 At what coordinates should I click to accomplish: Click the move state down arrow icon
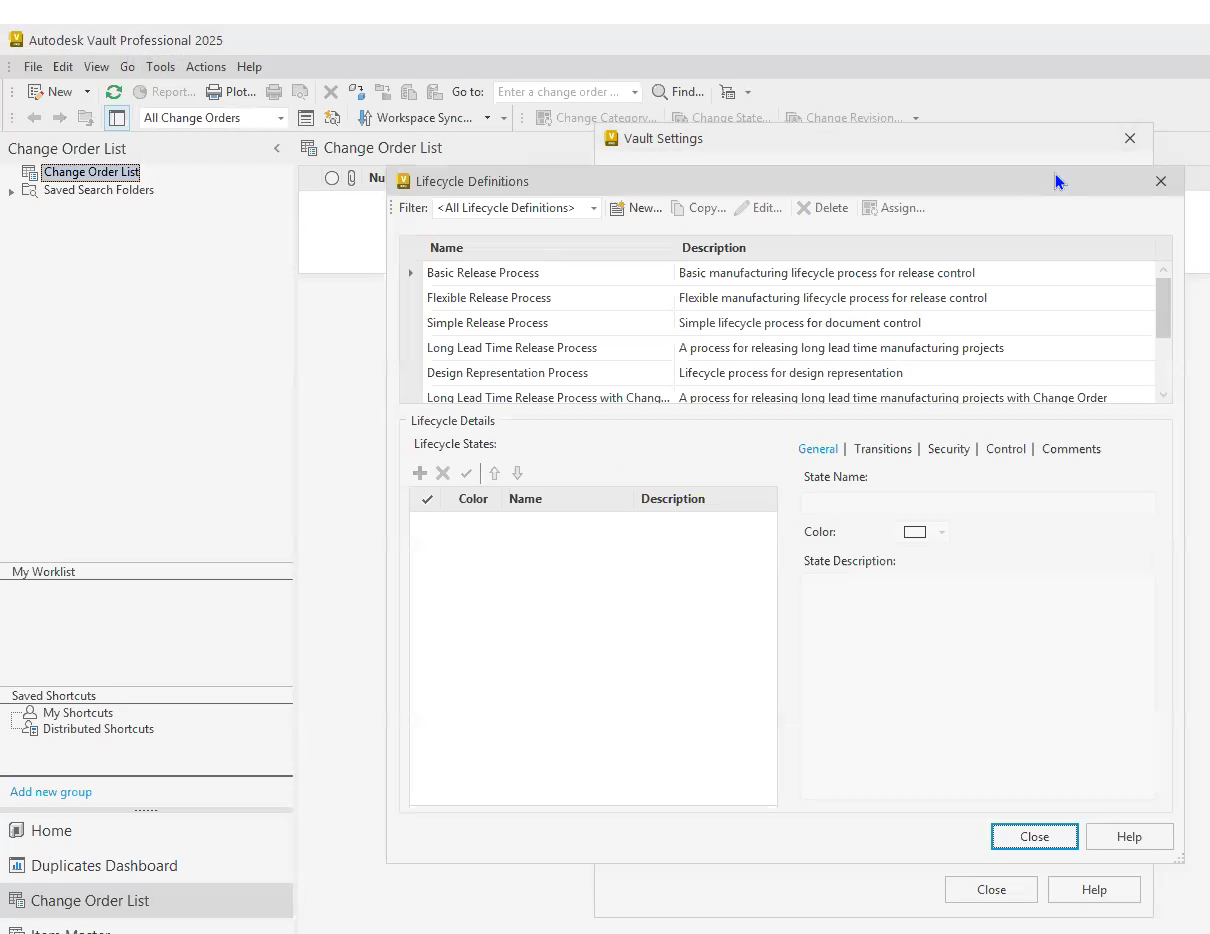pyautogui.click(x=517, y=473)
